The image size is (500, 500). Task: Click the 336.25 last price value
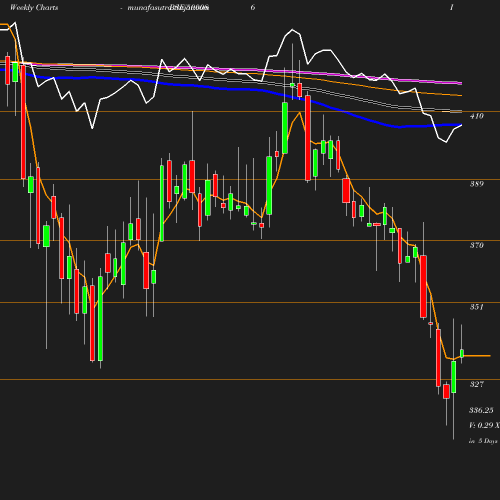(481, 410)
